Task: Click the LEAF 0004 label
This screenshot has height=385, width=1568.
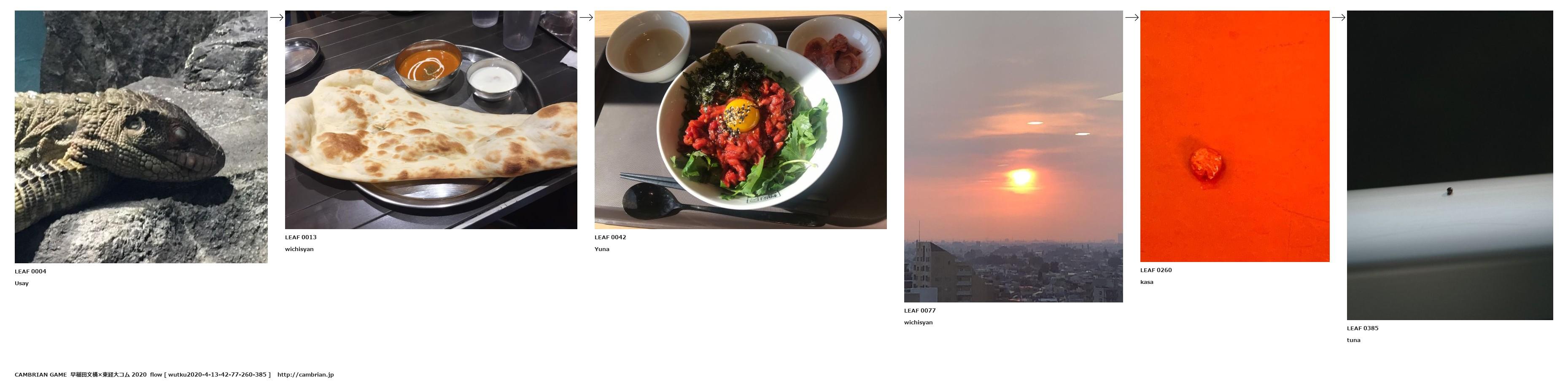Action: click(30, 272)
